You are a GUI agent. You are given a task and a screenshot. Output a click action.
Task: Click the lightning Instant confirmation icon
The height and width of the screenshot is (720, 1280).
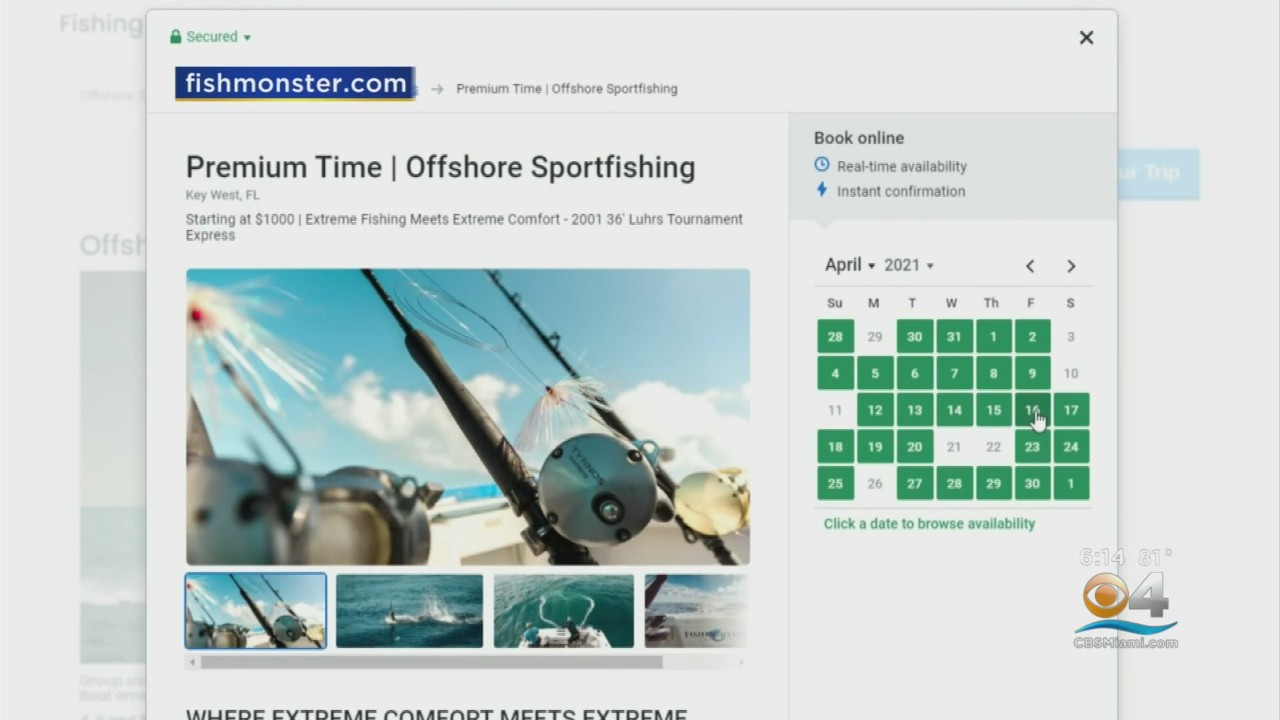[822, 189]
